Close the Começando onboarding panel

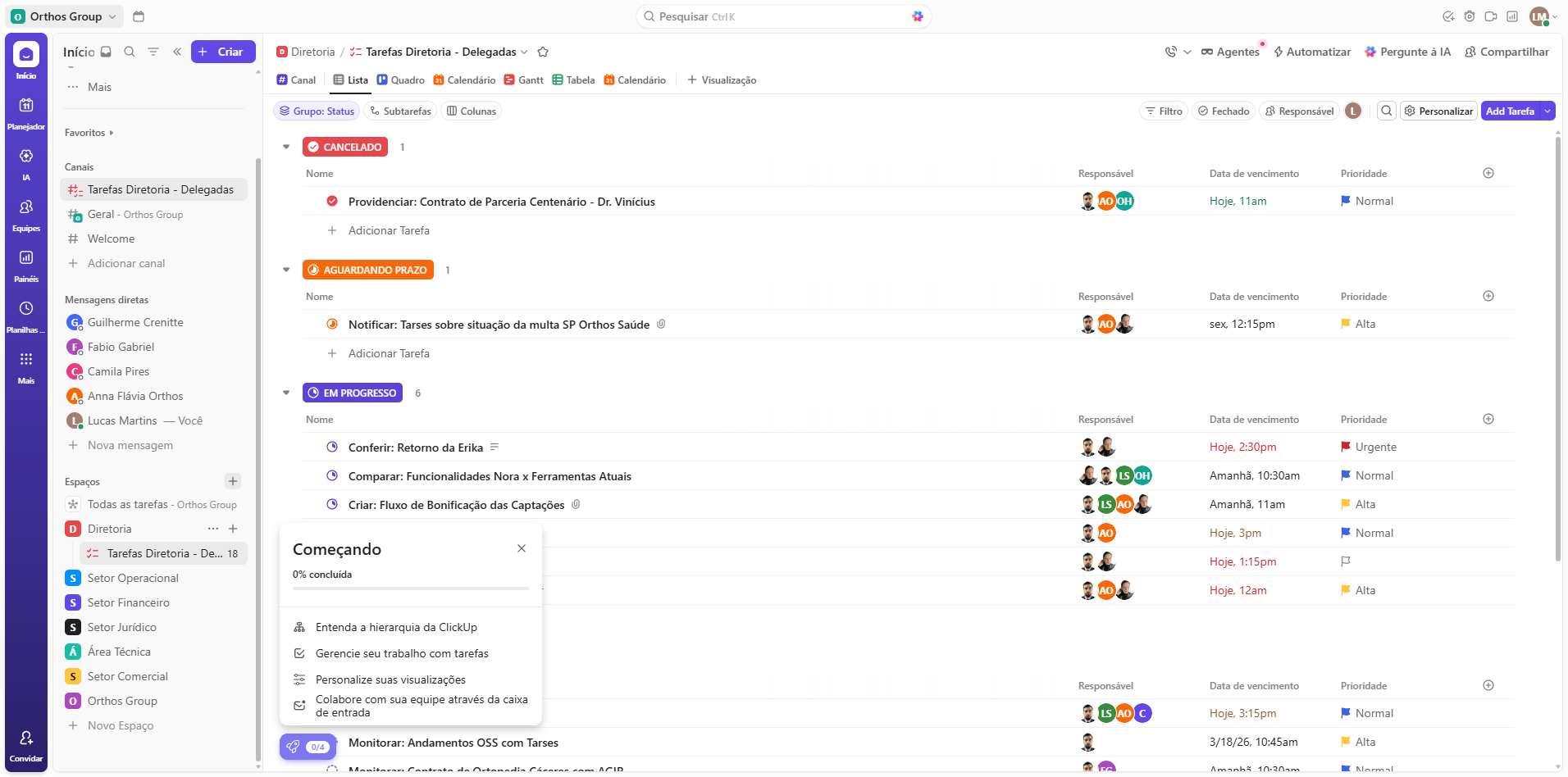point(522,548)
